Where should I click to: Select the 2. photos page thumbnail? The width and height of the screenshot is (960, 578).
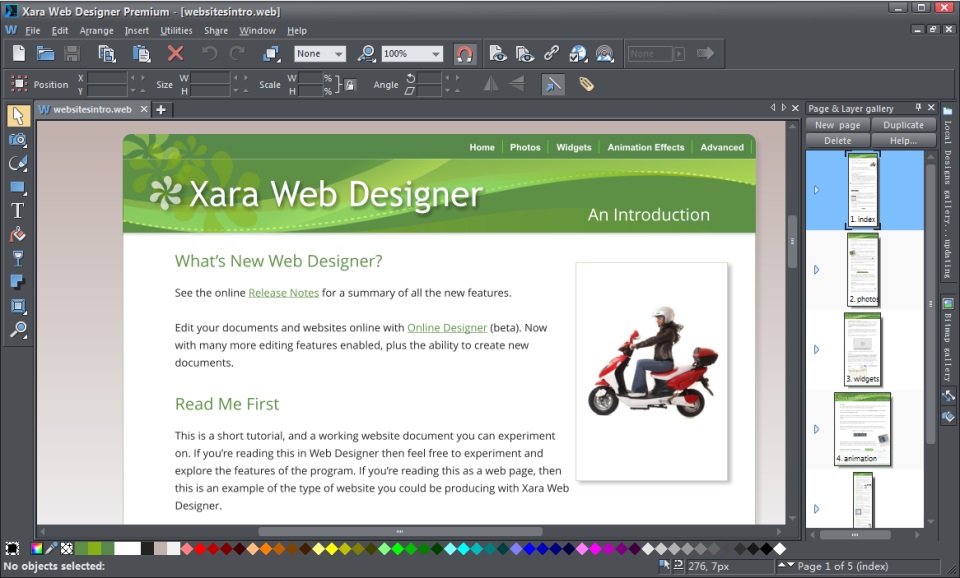point(863,269)
